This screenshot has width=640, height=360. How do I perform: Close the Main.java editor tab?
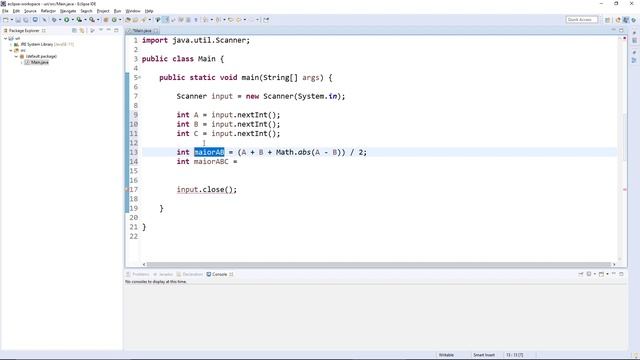coord(156,31)
